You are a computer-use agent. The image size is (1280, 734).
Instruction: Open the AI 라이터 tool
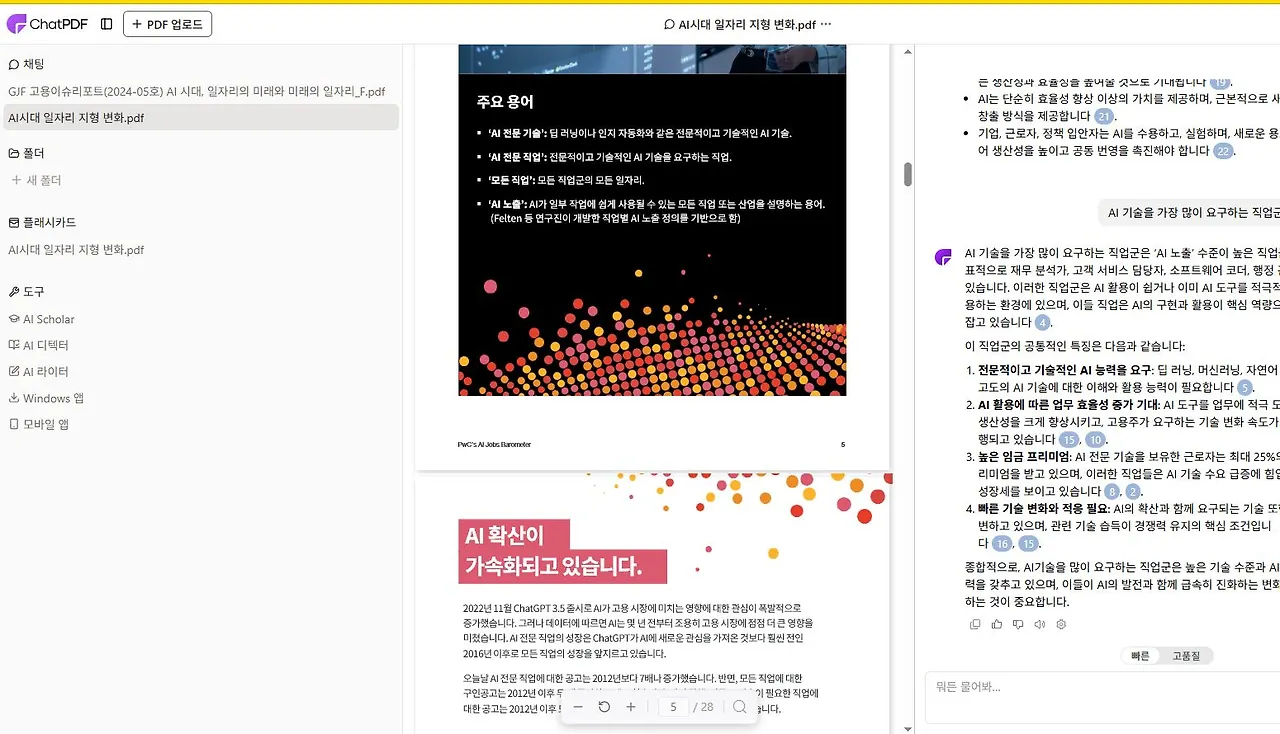point(39,371)
